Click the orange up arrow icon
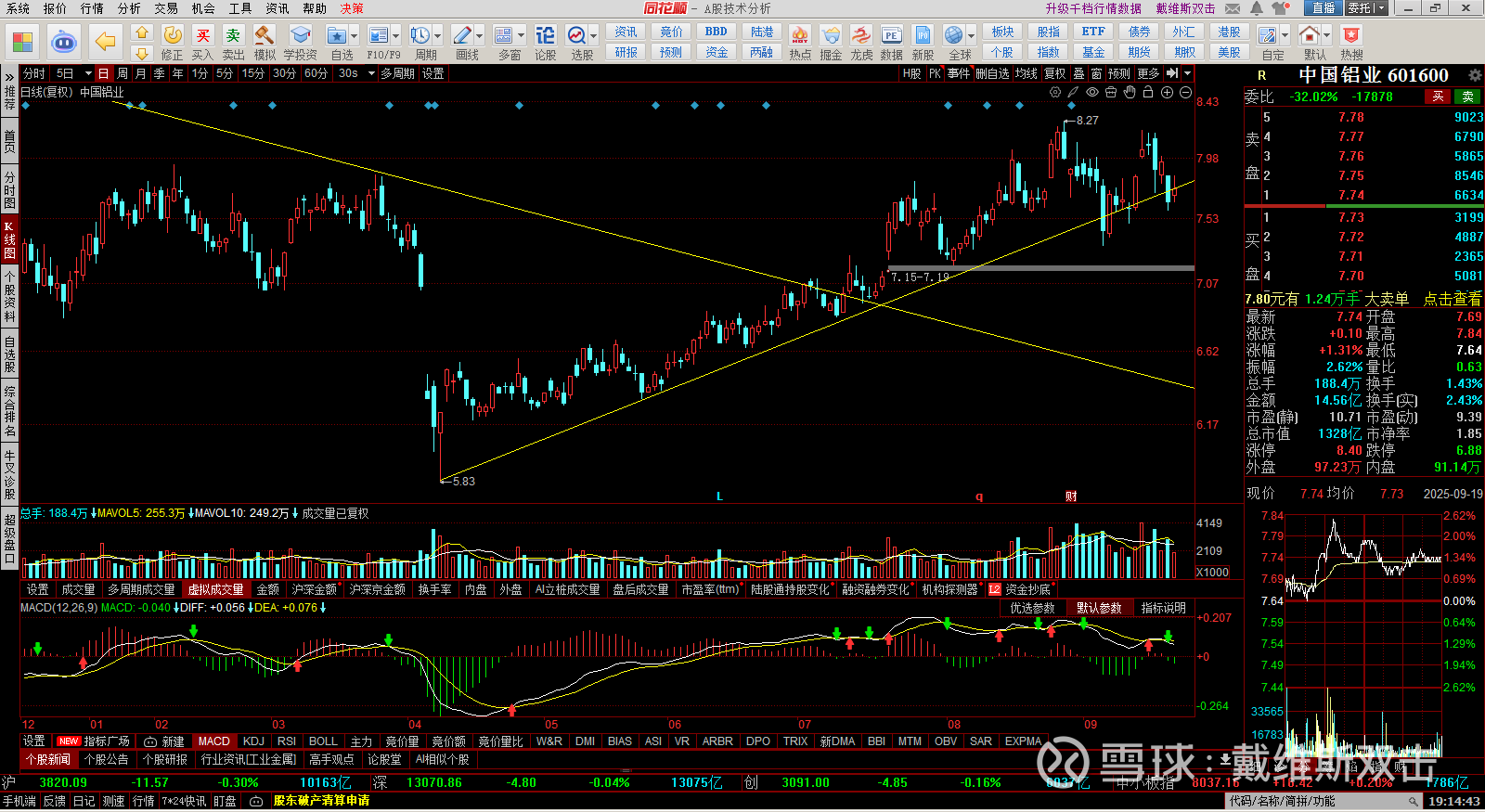Image resolution: width=1485 pixels, height=812 pixels. point(142,32)
